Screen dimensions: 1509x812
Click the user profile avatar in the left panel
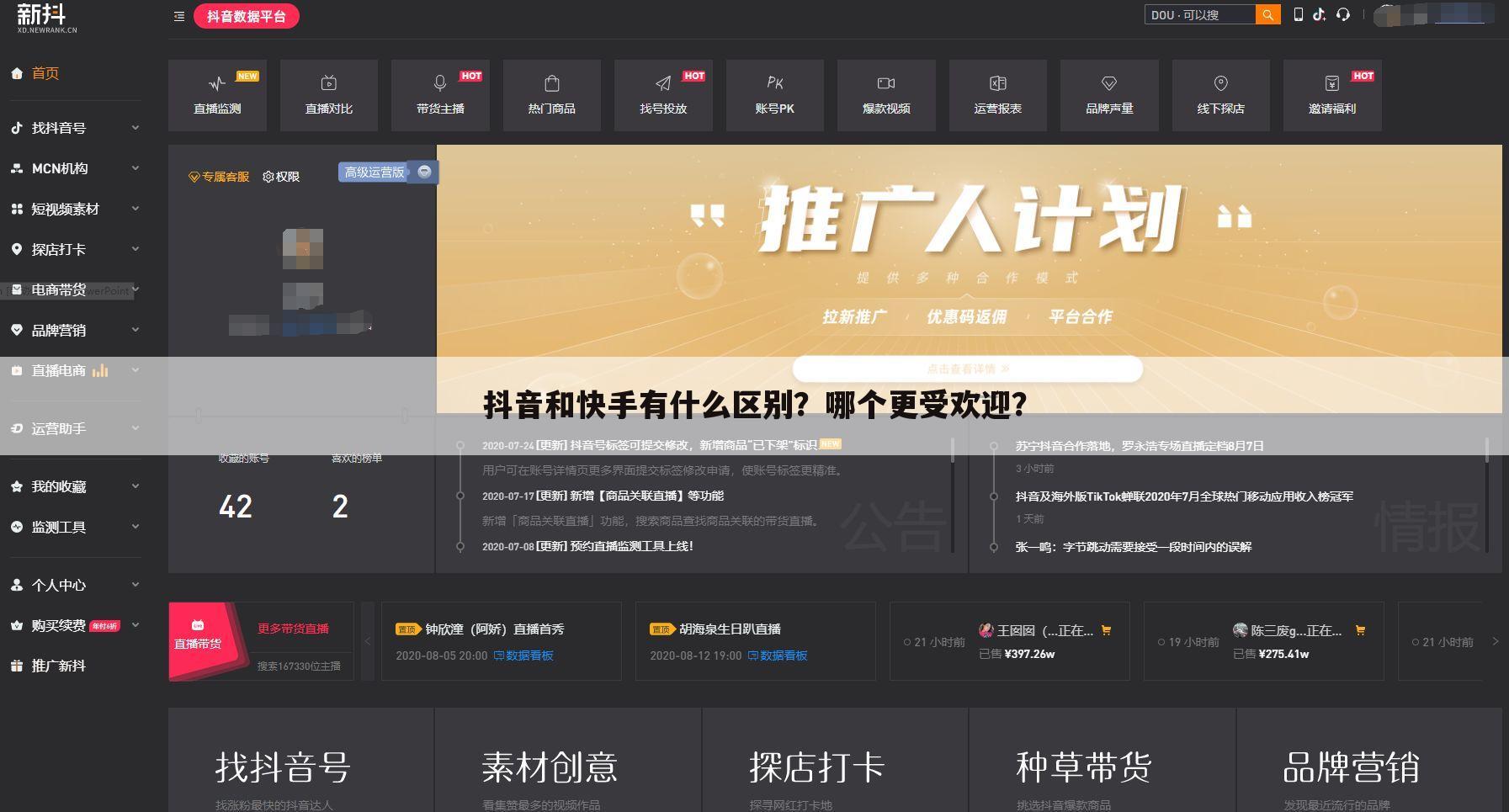point(303,248)
